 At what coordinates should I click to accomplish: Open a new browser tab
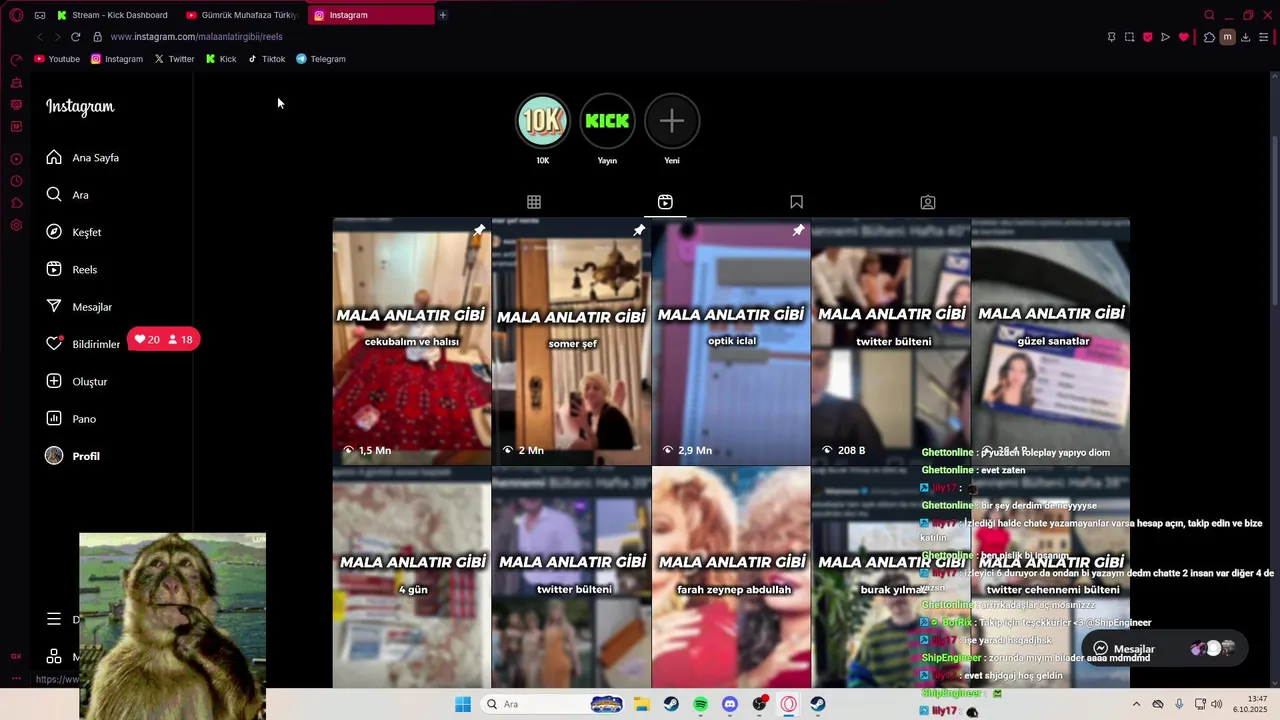tap(443, 15)
